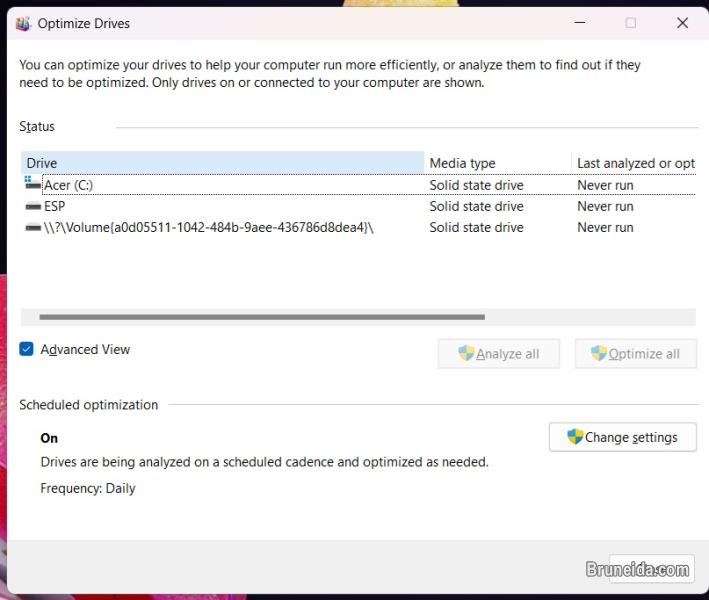Close the window with the X

pyautogui.click(x=682, y=22)
